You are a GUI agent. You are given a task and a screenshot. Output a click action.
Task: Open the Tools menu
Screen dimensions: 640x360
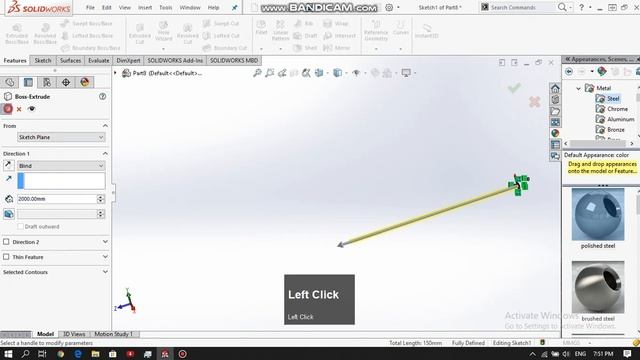165,7
